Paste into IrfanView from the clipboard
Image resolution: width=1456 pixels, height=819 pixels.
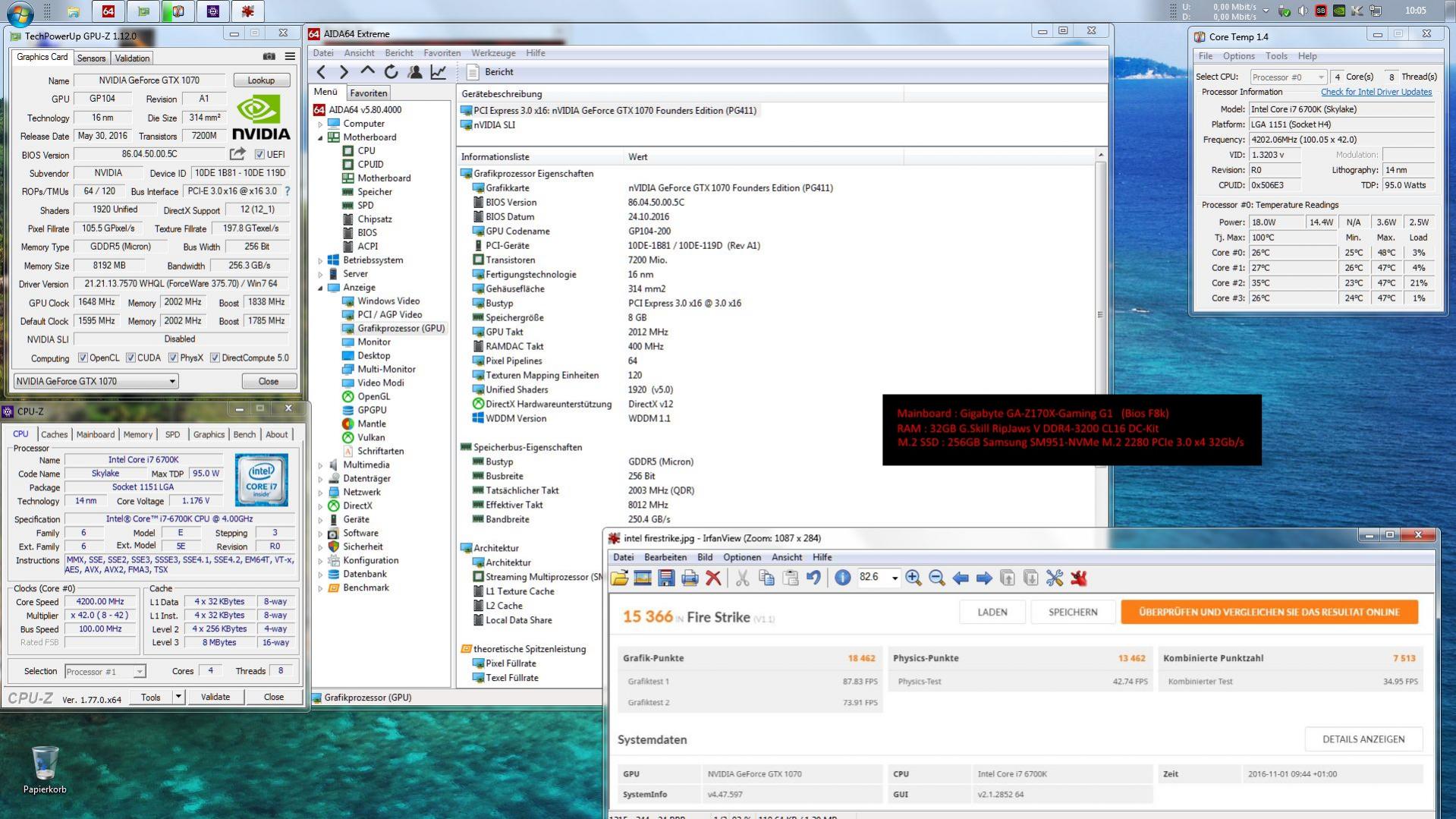[x=790, y=578]
